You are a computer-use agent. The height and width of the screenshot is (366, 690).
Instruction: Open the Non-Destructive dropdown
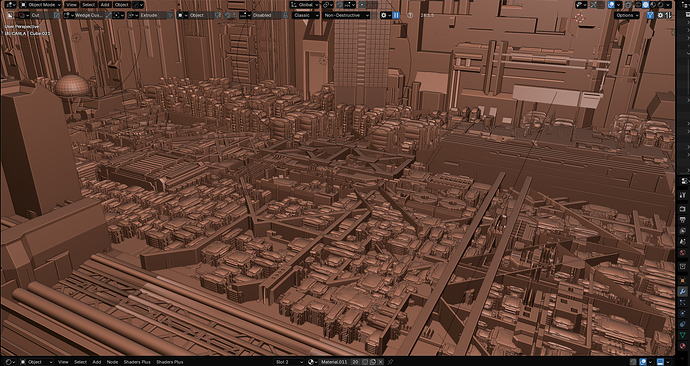(346, 15)
